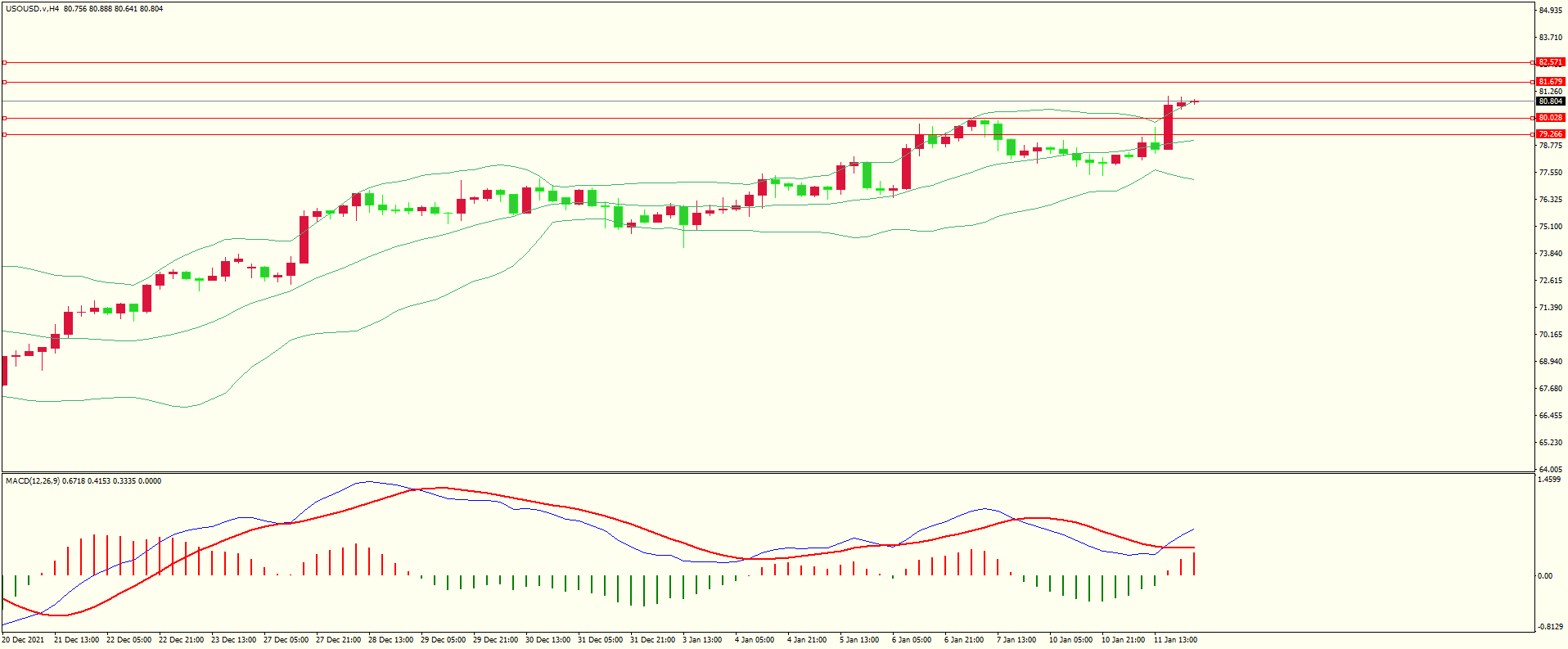Click the 10 Jan 21:00 time label
Image resolution: width=1568 pixels, height=649 pixels.
tap(1123, 640)
